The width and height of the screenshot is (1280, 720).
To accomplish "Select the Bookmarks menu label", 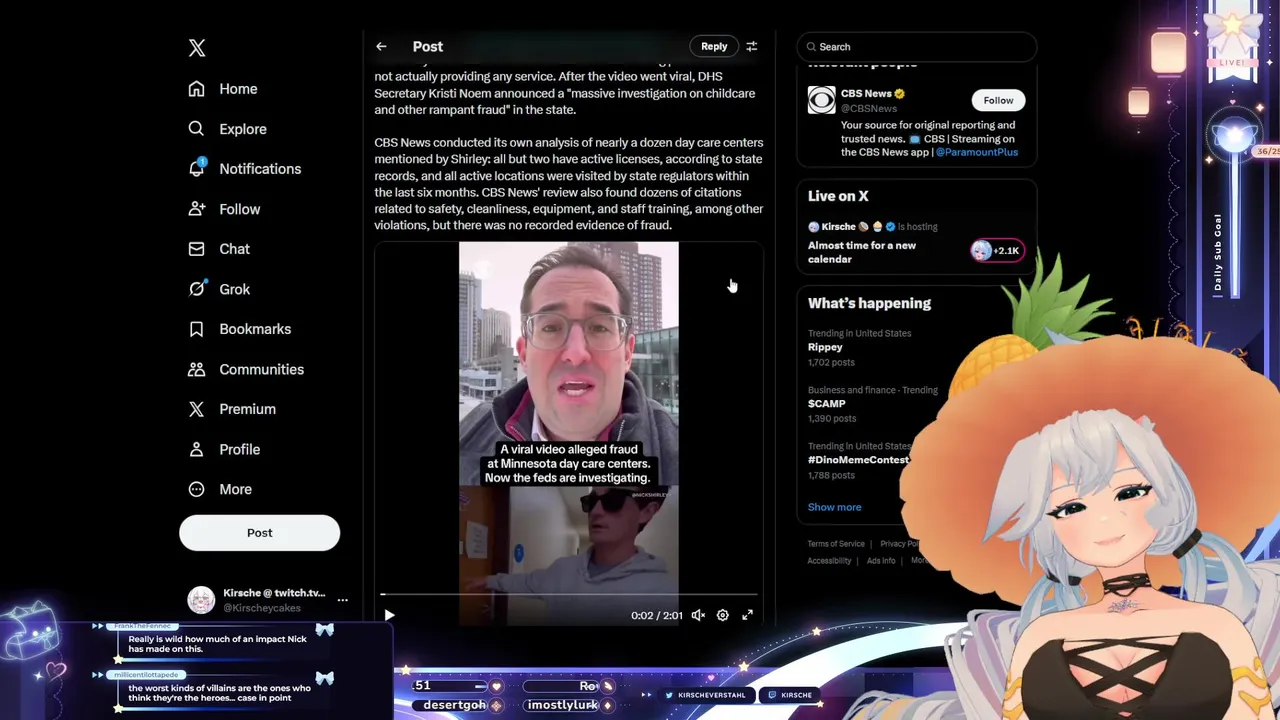I will 255,329.
